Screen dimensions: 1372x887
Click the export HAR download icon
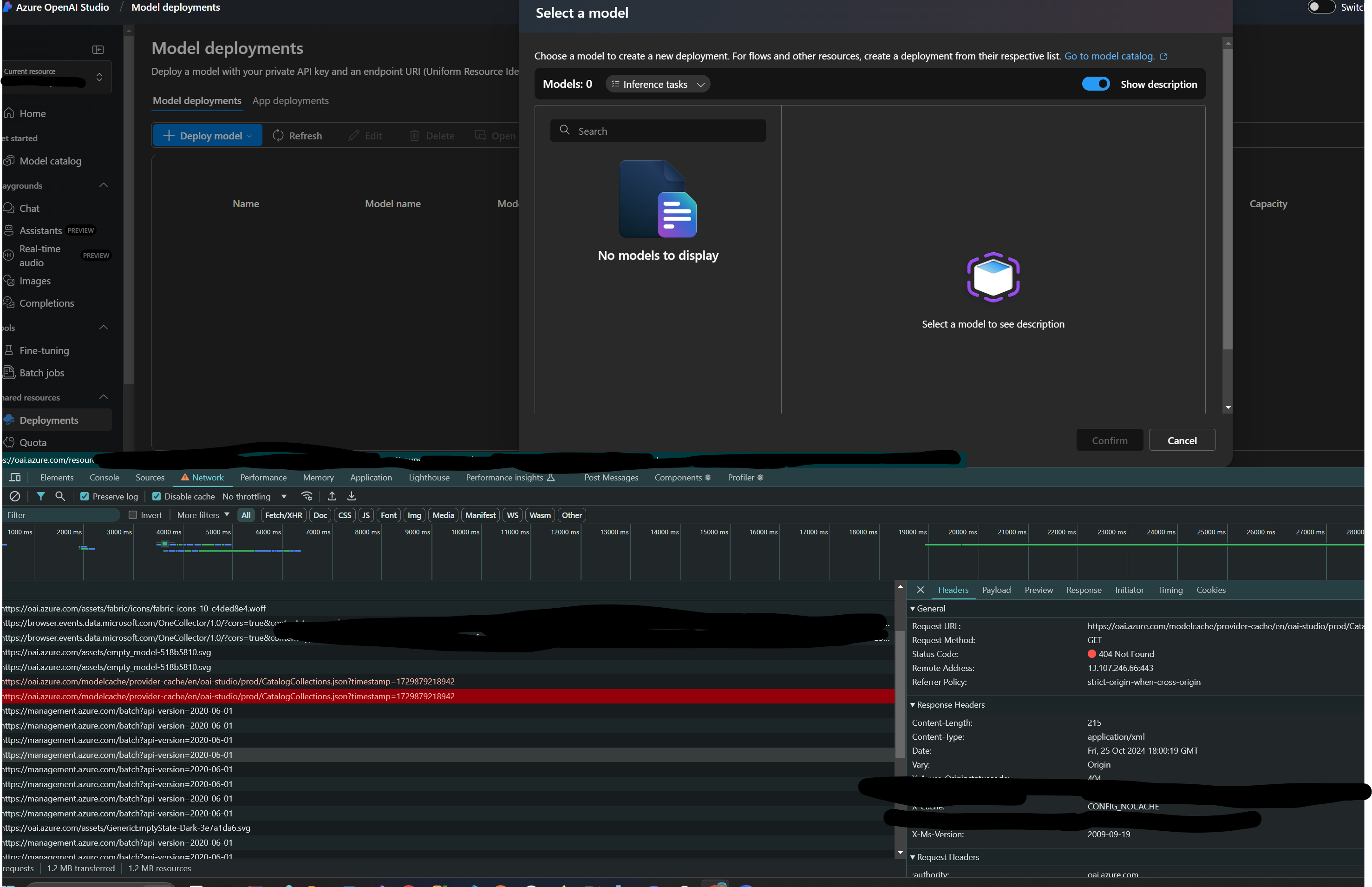coord(351,496)
